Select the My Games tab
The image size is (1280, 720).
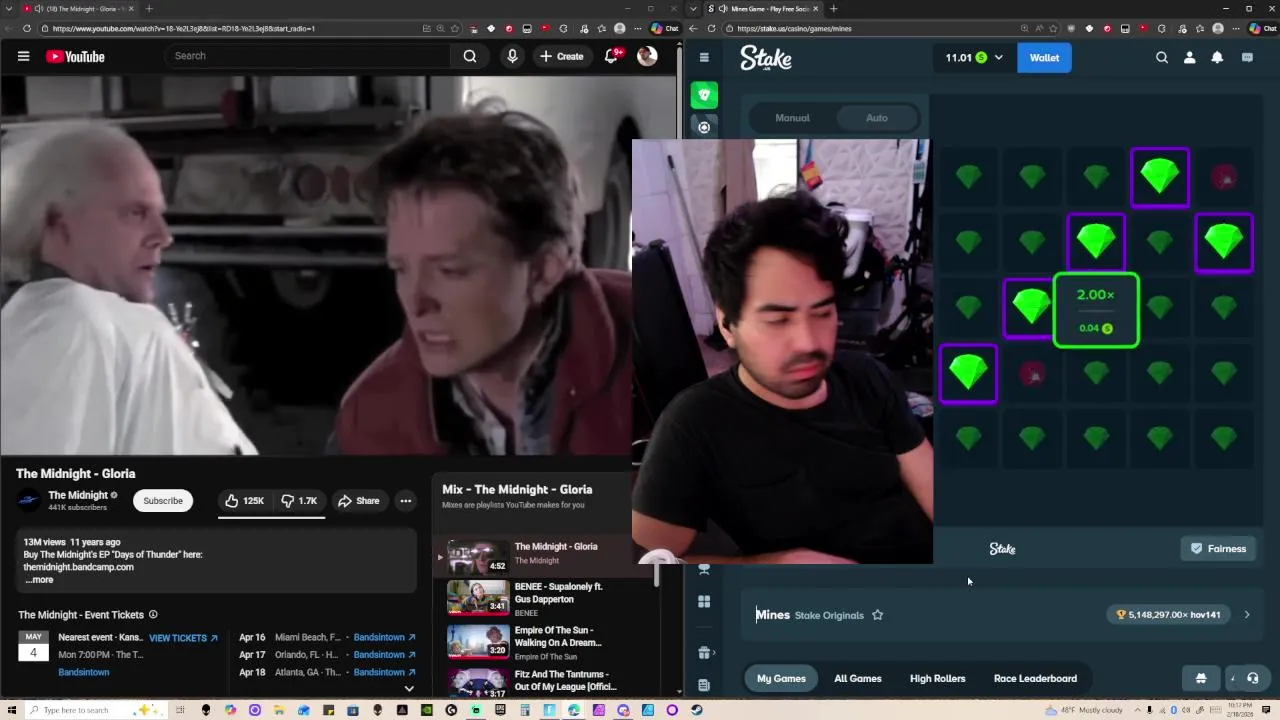pyautogui.click(x=781, y=678)
